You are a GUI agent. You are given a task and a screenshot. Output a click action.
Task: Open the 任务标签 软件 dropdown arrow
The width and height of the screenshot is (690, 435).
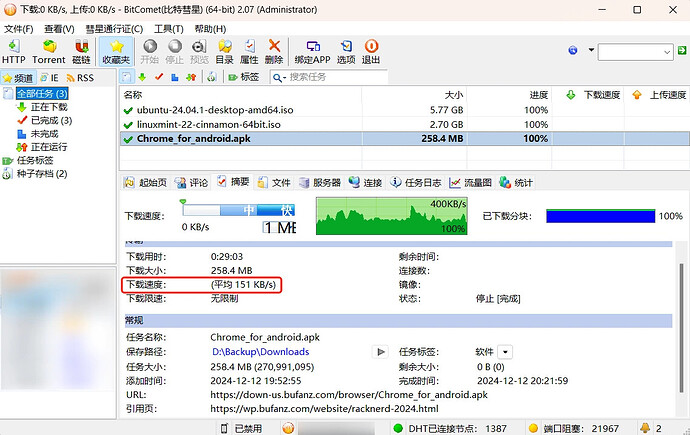[x=505, y=352]
